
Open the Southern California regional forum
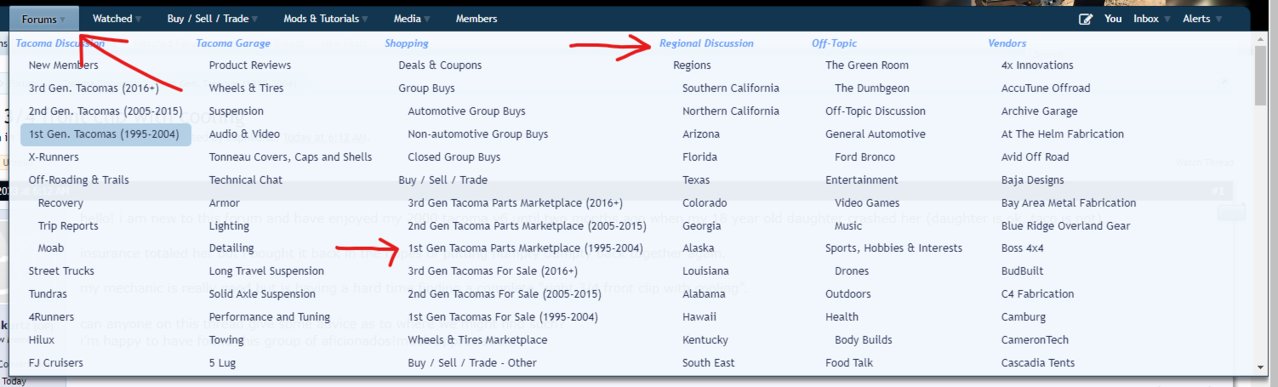(730, 88)
